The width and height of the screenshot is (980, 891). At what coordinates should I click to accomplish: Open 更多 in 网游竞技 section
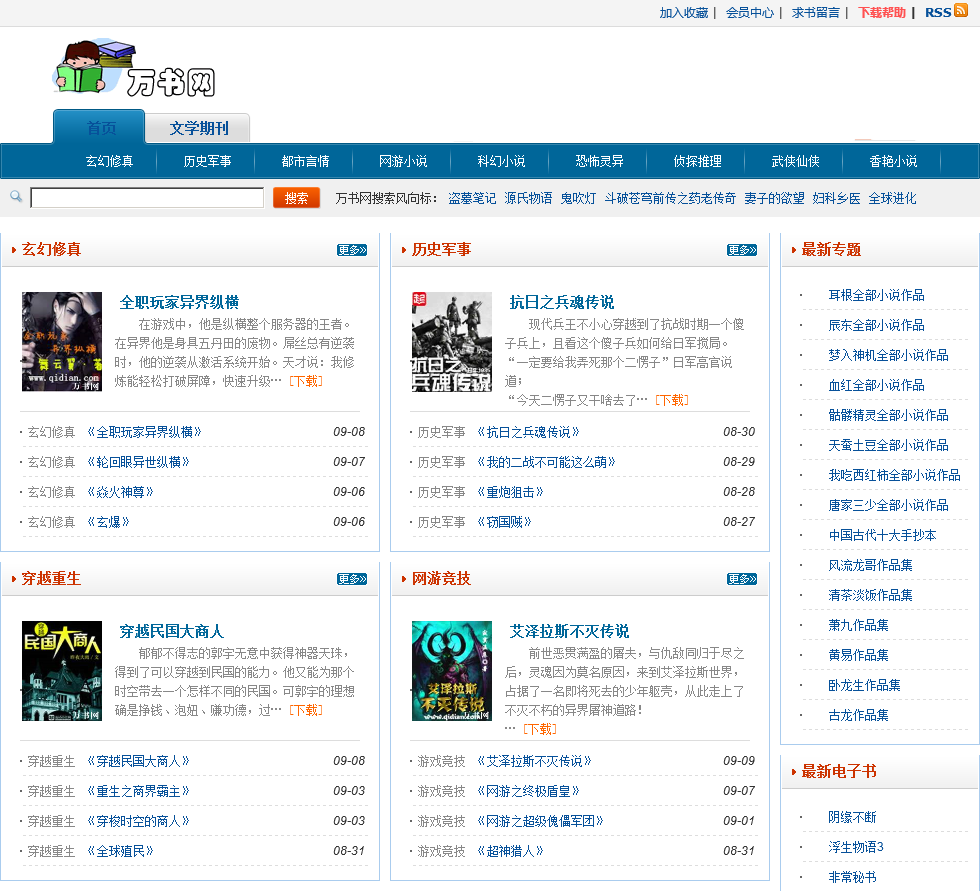(742, 579)
